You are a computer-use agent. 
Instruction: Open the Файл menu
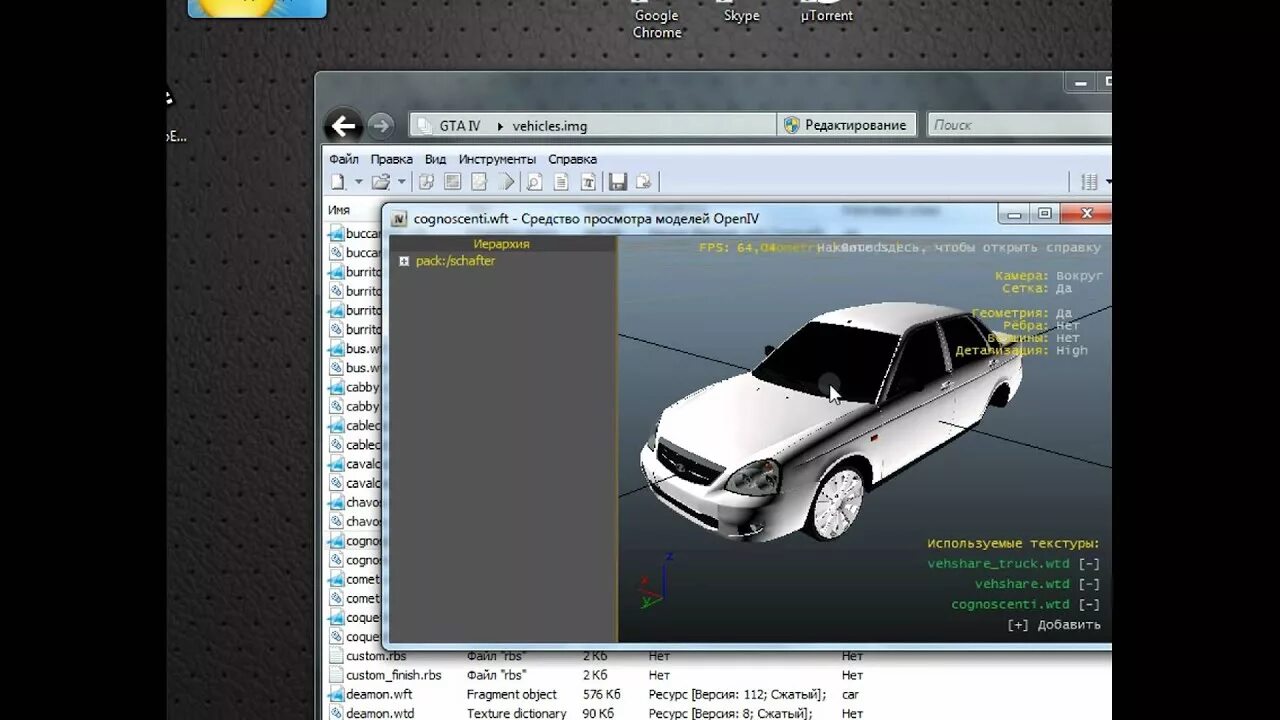pos(344,159)
